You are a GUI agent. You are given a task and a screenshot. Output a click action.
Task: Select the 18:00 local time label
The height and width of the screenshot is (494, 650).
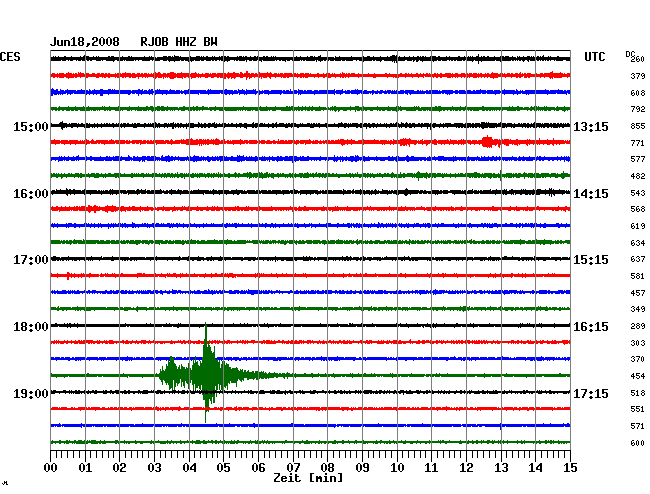(31, 327)
